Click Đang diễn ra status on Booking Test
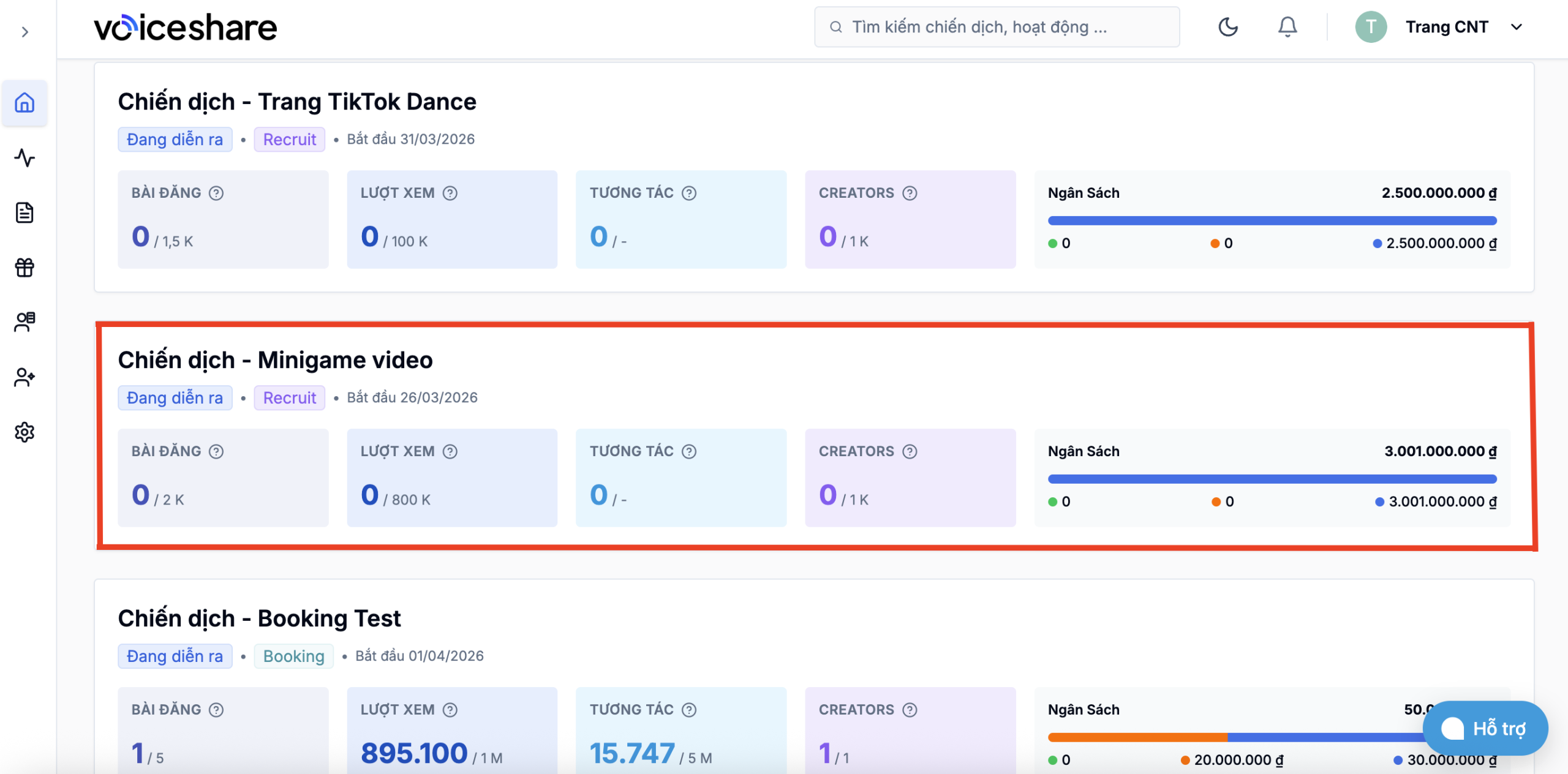This screenshot has height=774, width=1568. (175, 656)
